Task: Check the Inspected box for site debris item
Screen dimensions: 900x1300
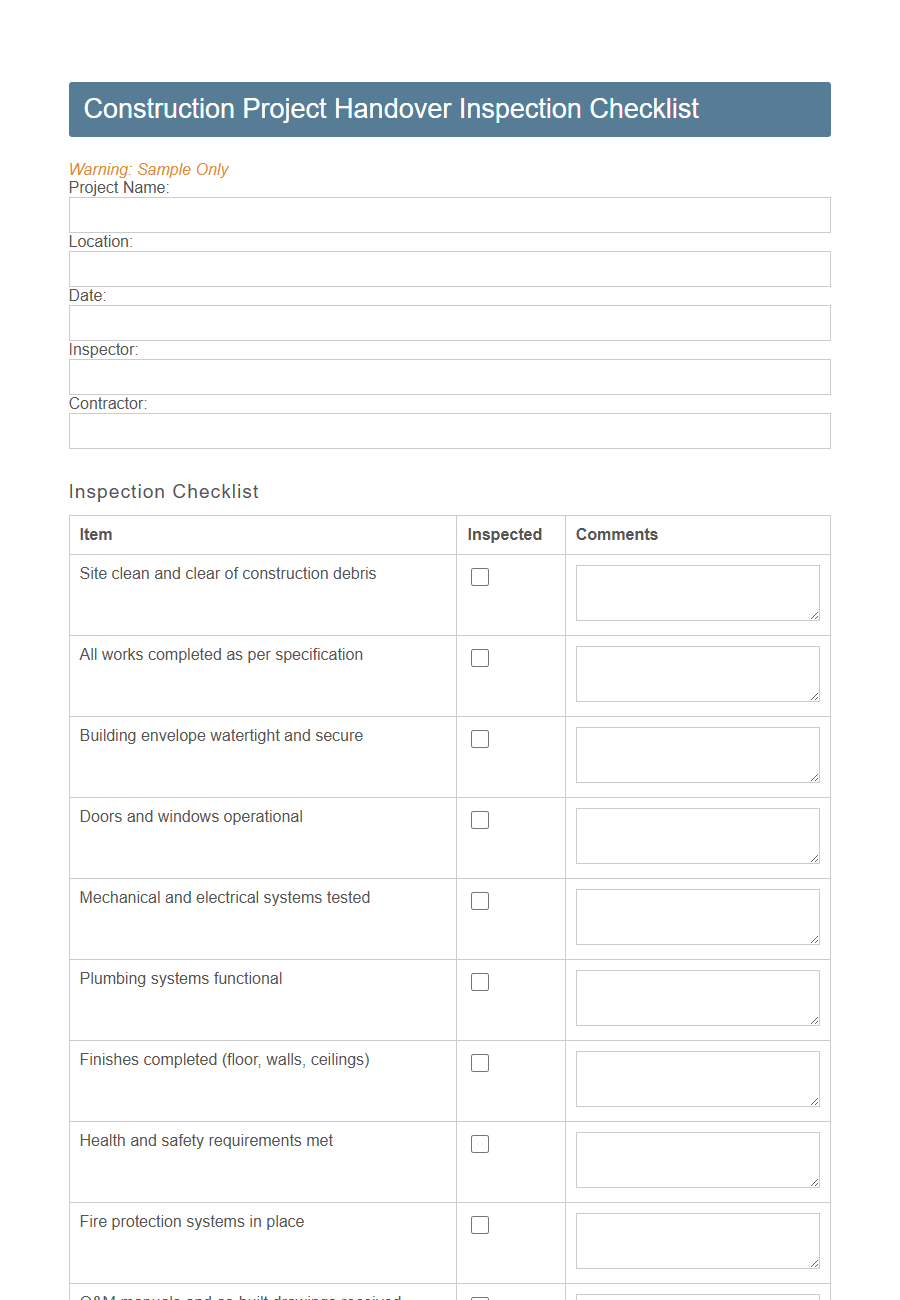Action: click(x=480, y=577)
